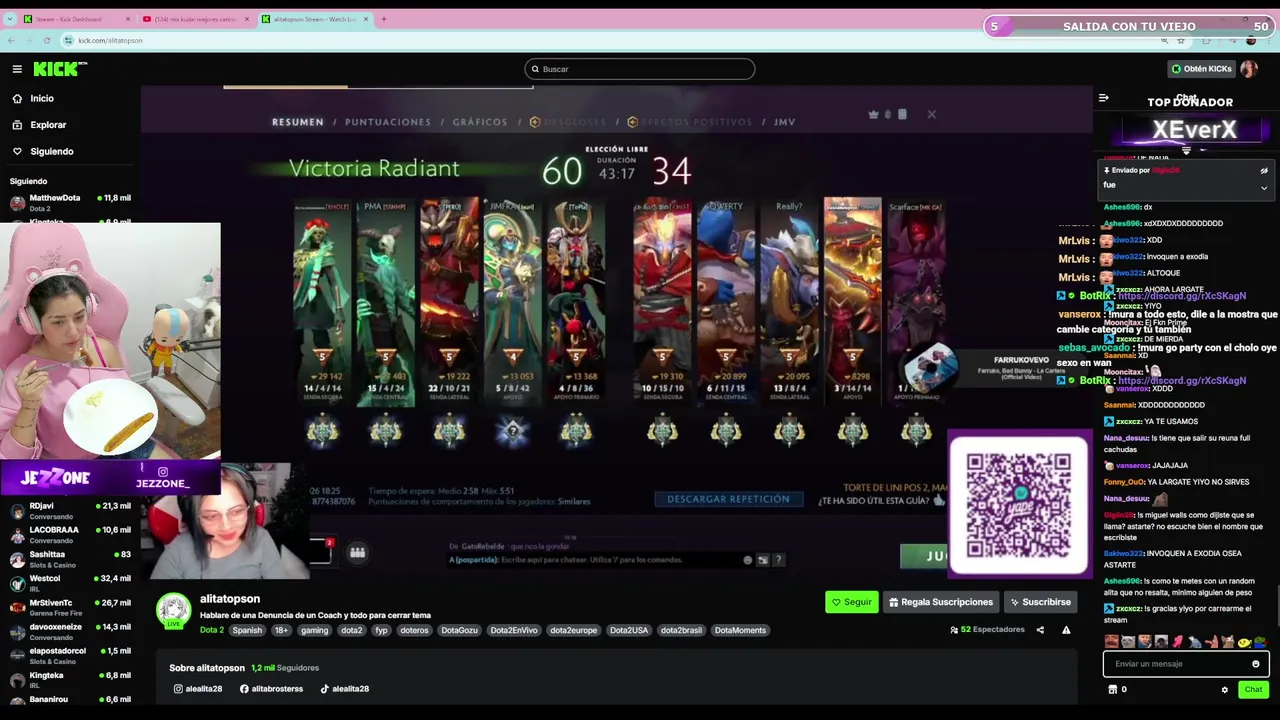
Task: Click the Seguir follow button
Action: 851,602
